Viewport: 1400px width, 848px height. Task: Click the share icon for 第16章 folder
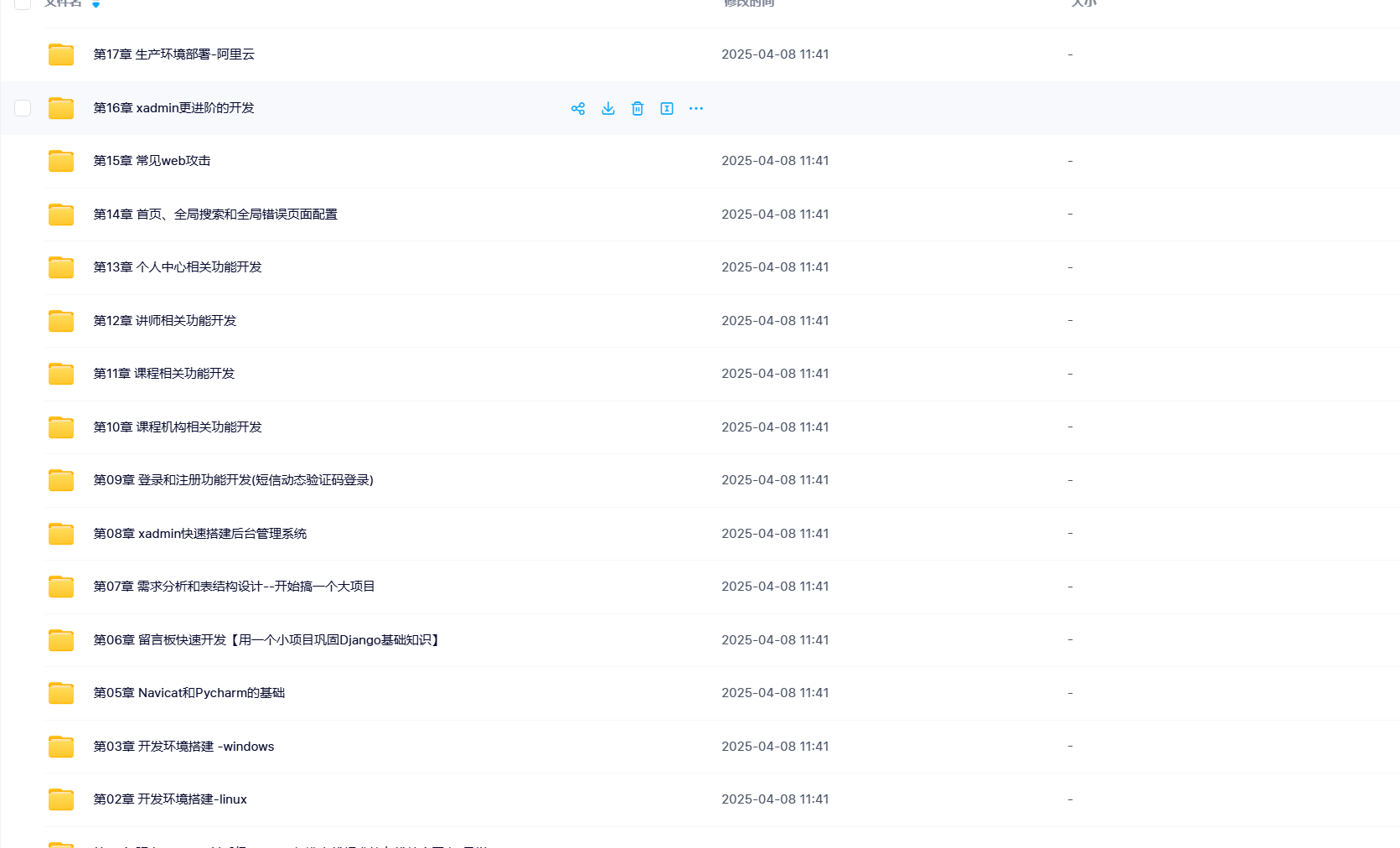(x=578, y=109)
